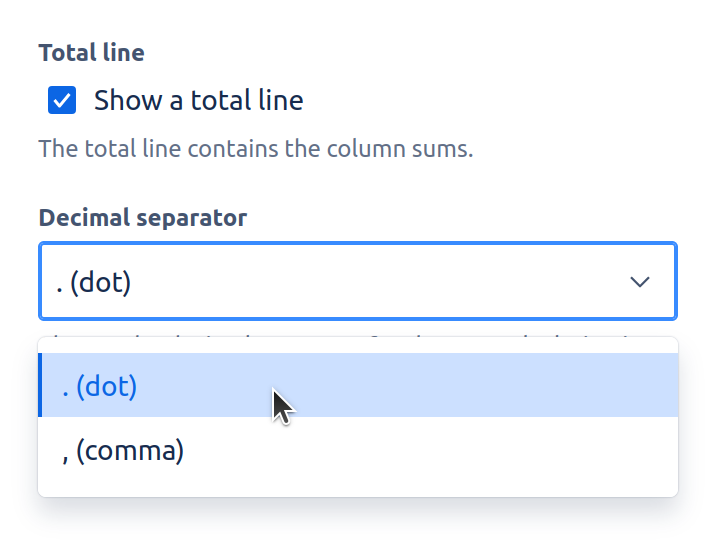
Task: Click the "total line contains the column sums" description
Action: click(255, 150)
